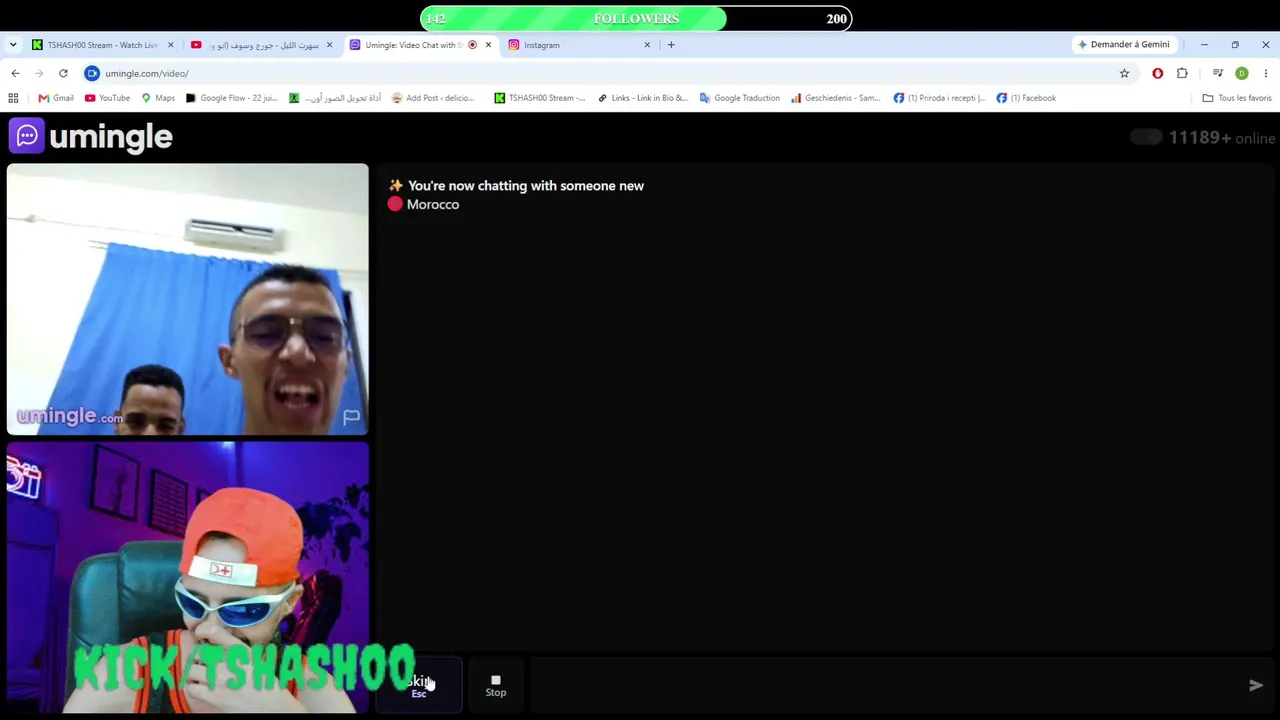This screenshot has height=720, width=1280.
Task: Open the Links - Link in Bio bookmark
Action: 643,98
